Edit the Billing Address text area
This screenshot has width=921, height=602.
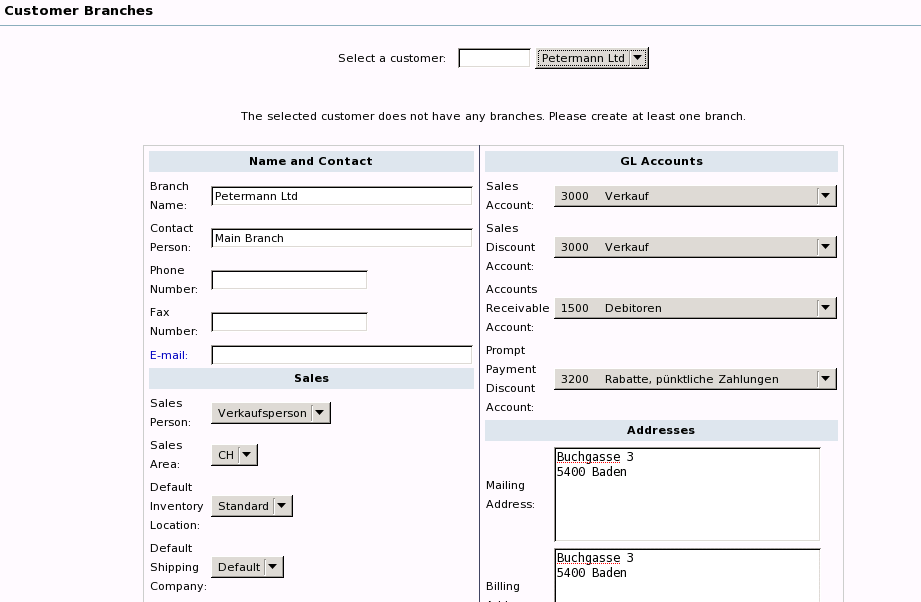pyautogui.click(x=687, y=576)
